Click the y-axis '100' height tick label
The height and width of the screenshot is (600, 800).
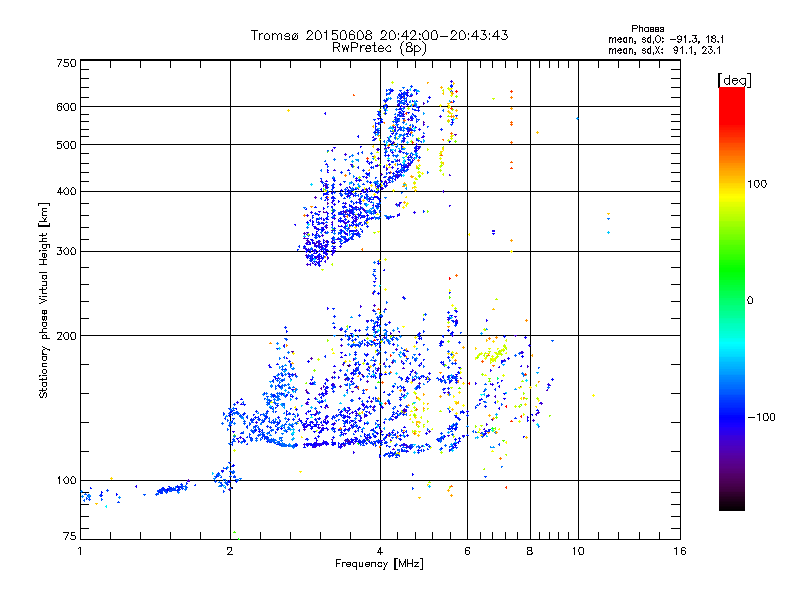pyautogui.click(x=66, y=480)
